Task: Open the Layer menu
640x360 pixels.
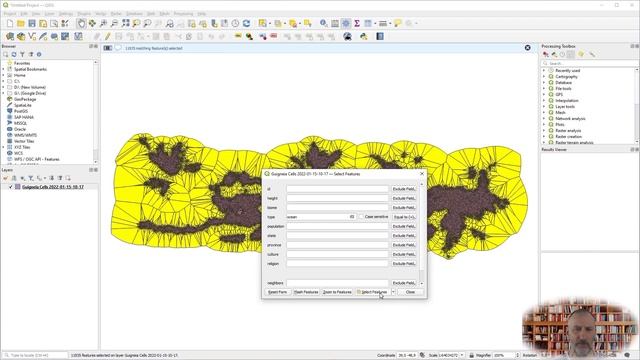Action: (x=49, y=14)
